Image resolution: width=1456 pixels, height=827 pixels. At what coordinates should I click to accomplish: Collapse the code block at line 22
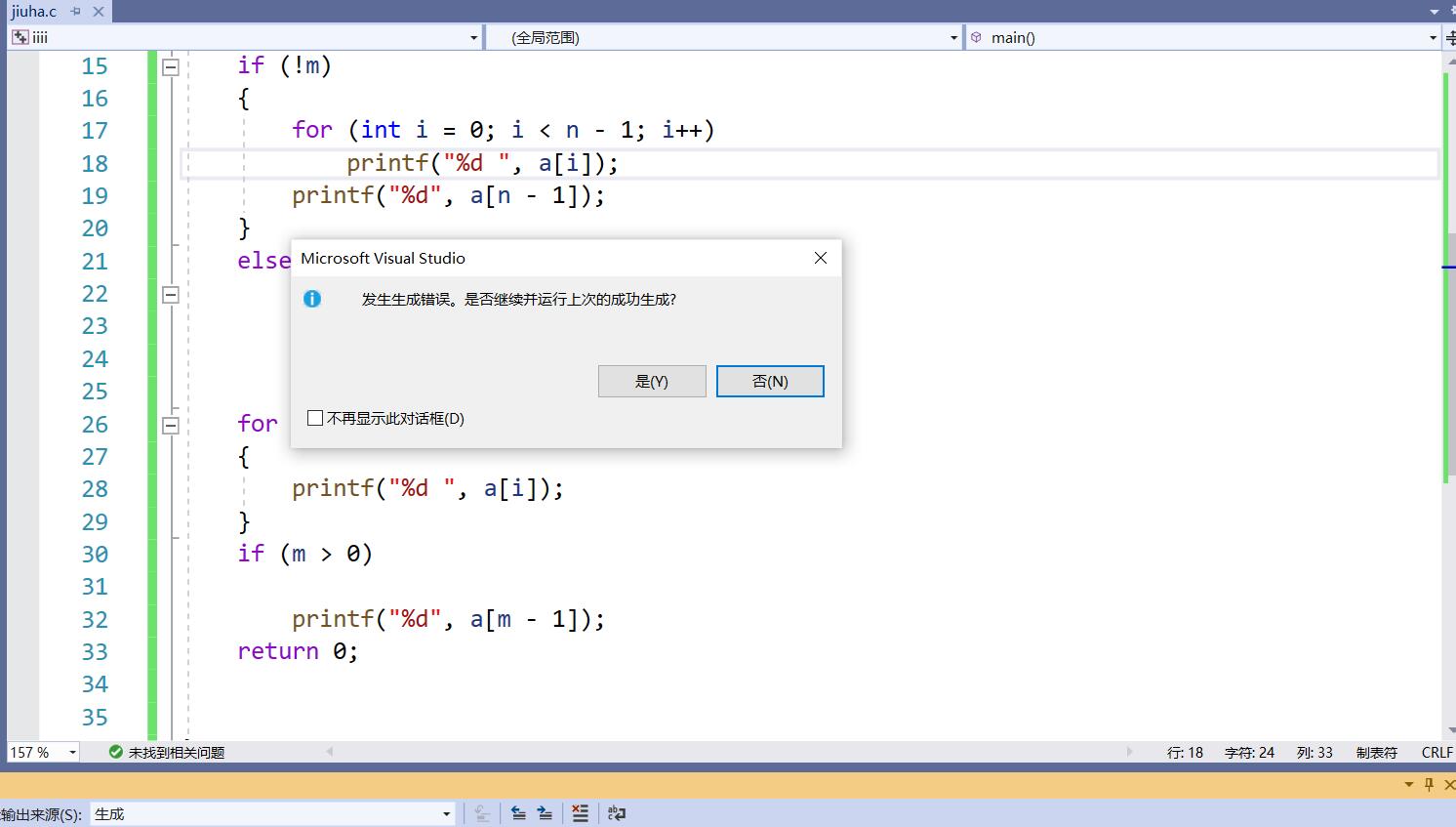(x=171, y=295)
